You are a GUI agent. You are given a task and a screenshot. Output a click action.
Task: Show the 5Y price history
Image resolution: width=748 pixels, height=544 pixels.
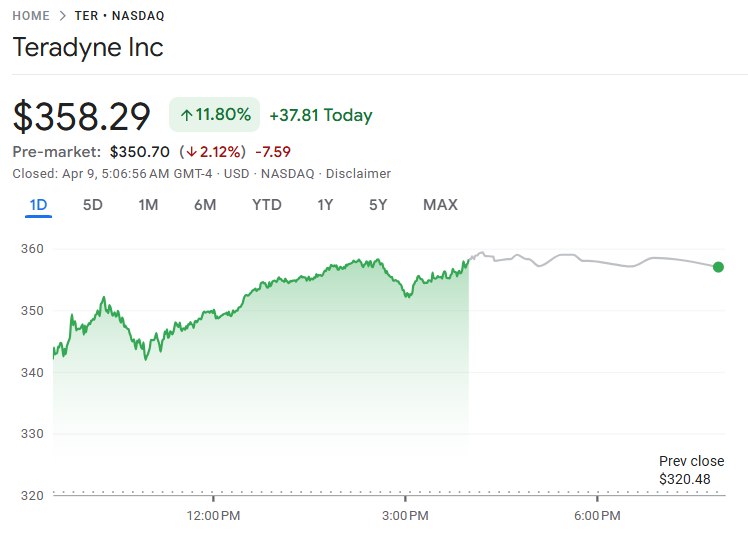[378, 205]
